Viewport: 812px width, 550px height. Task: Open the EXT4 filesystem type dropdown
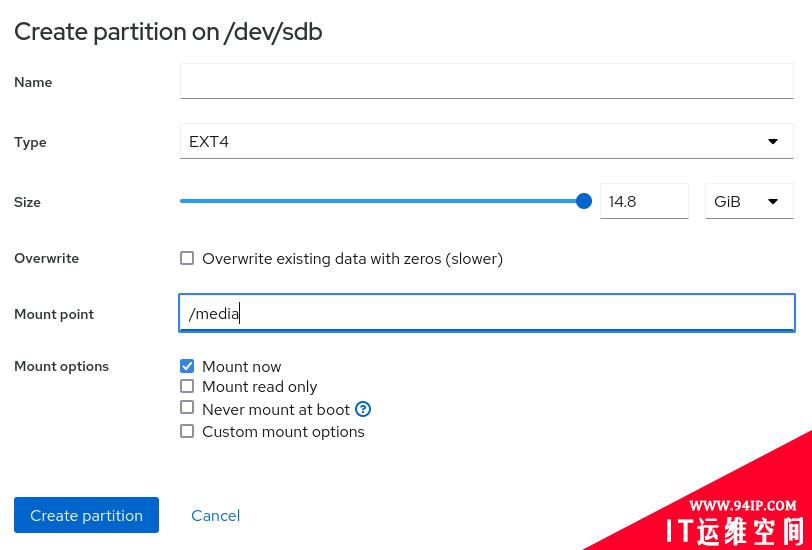(486, 141)
